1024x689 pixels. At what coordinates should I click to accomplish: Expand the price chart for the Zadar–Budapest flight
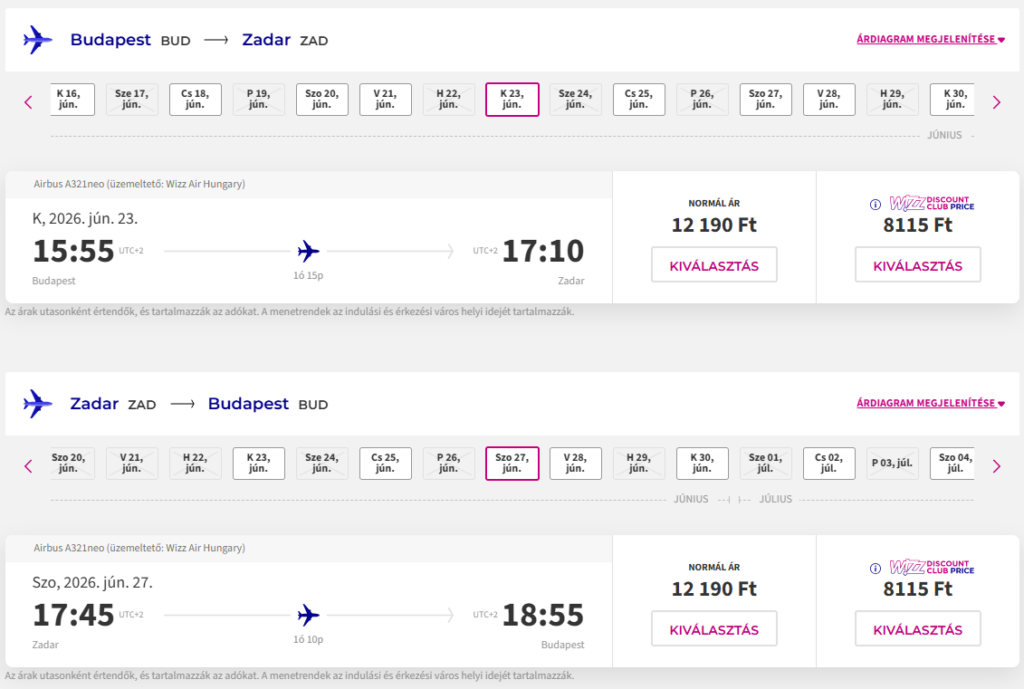[x=930, y=404]
